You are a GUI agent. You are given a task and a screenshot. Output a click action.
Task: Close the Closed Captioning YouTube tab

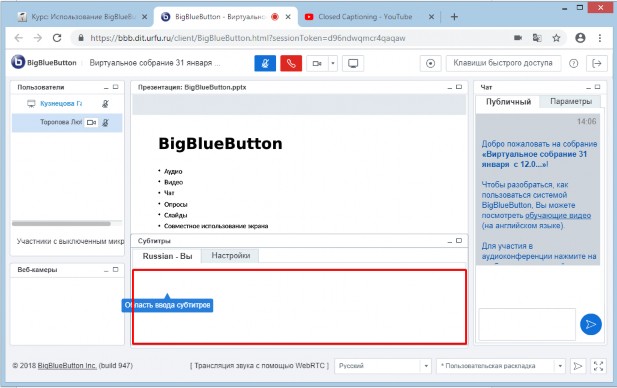tap(431, 17)
